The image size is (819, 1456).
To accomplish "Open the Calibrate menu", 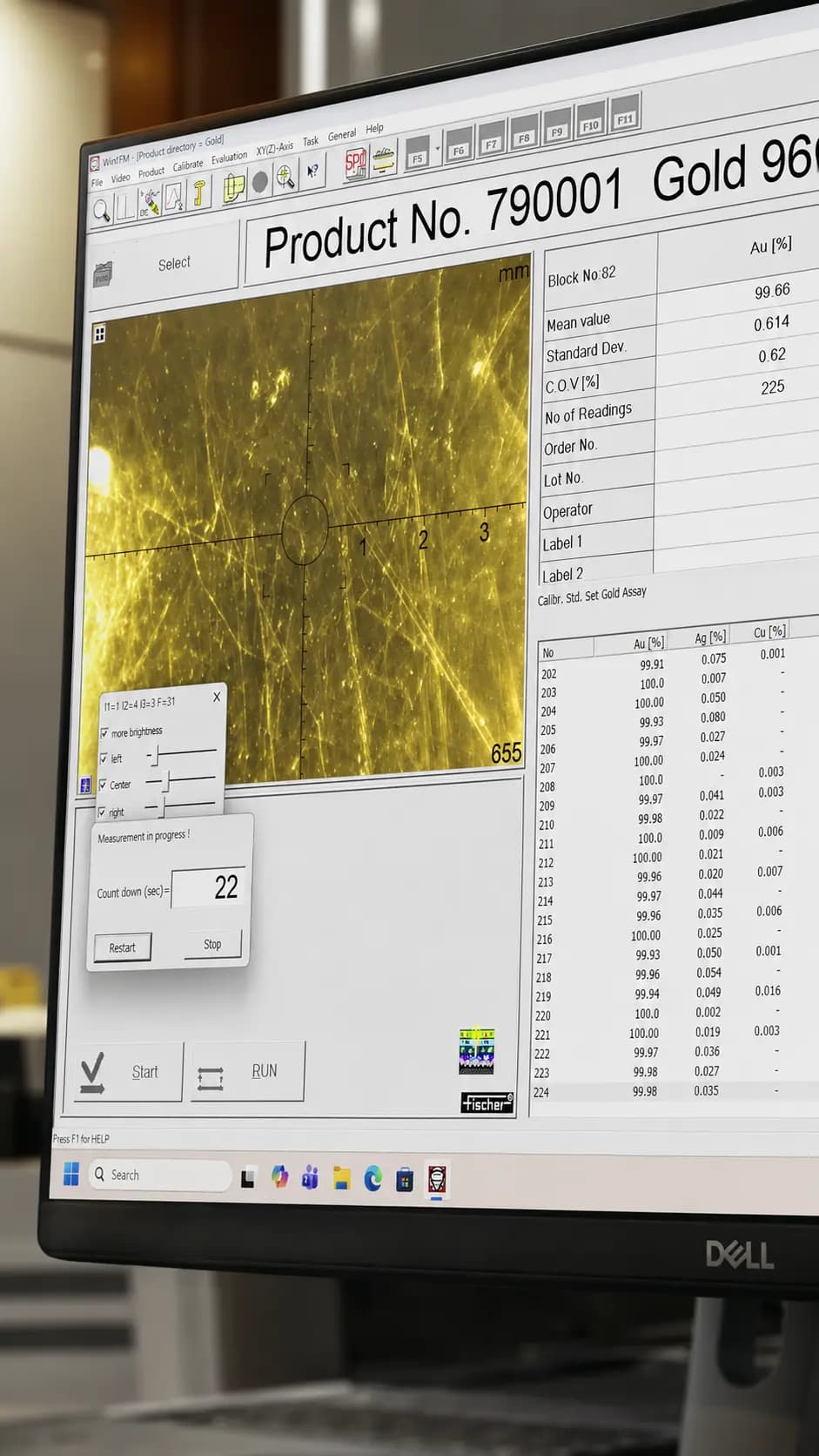I will coord(187,165).
